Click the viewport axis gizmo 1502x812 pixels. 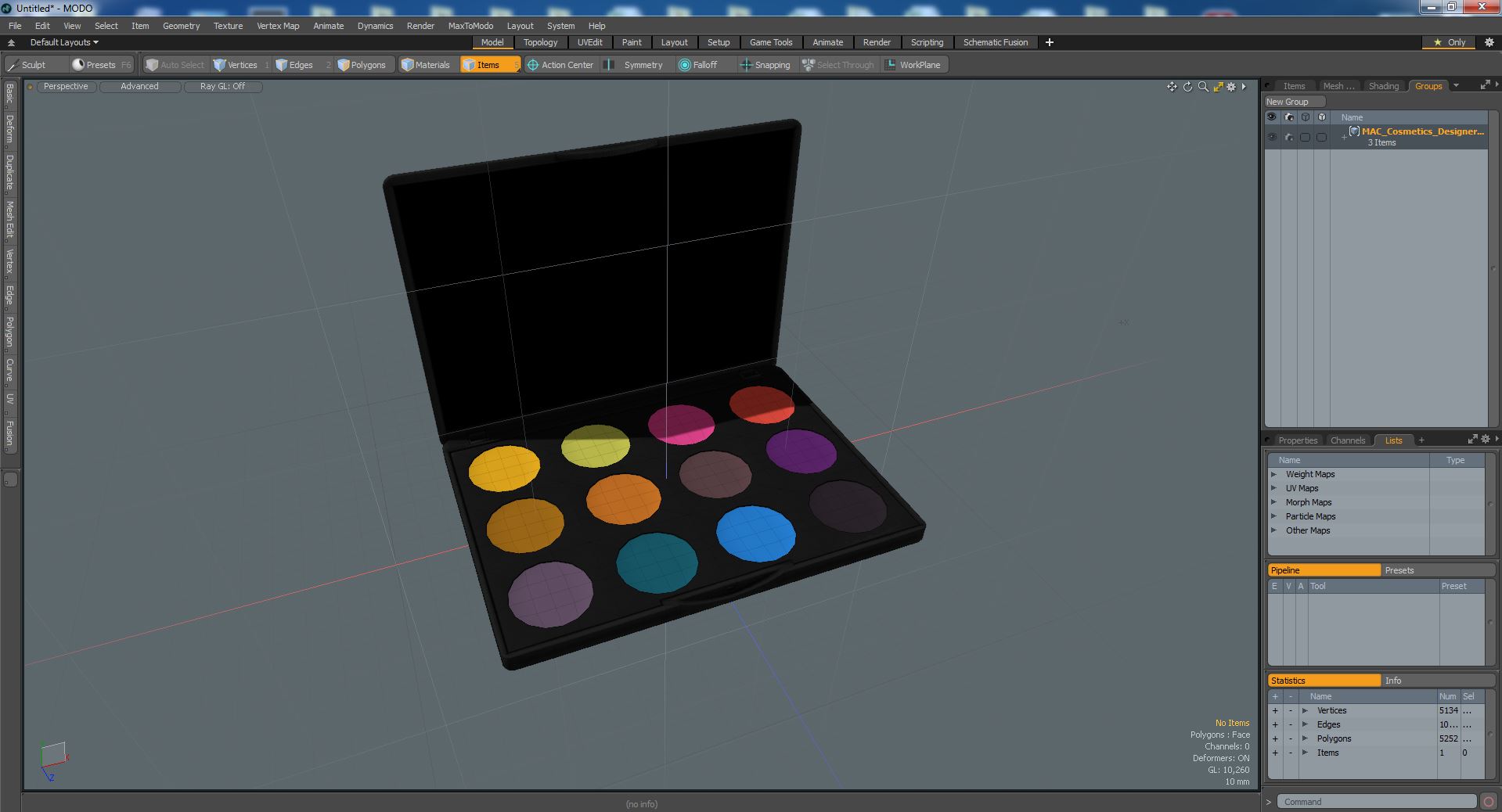pos(53,760)
